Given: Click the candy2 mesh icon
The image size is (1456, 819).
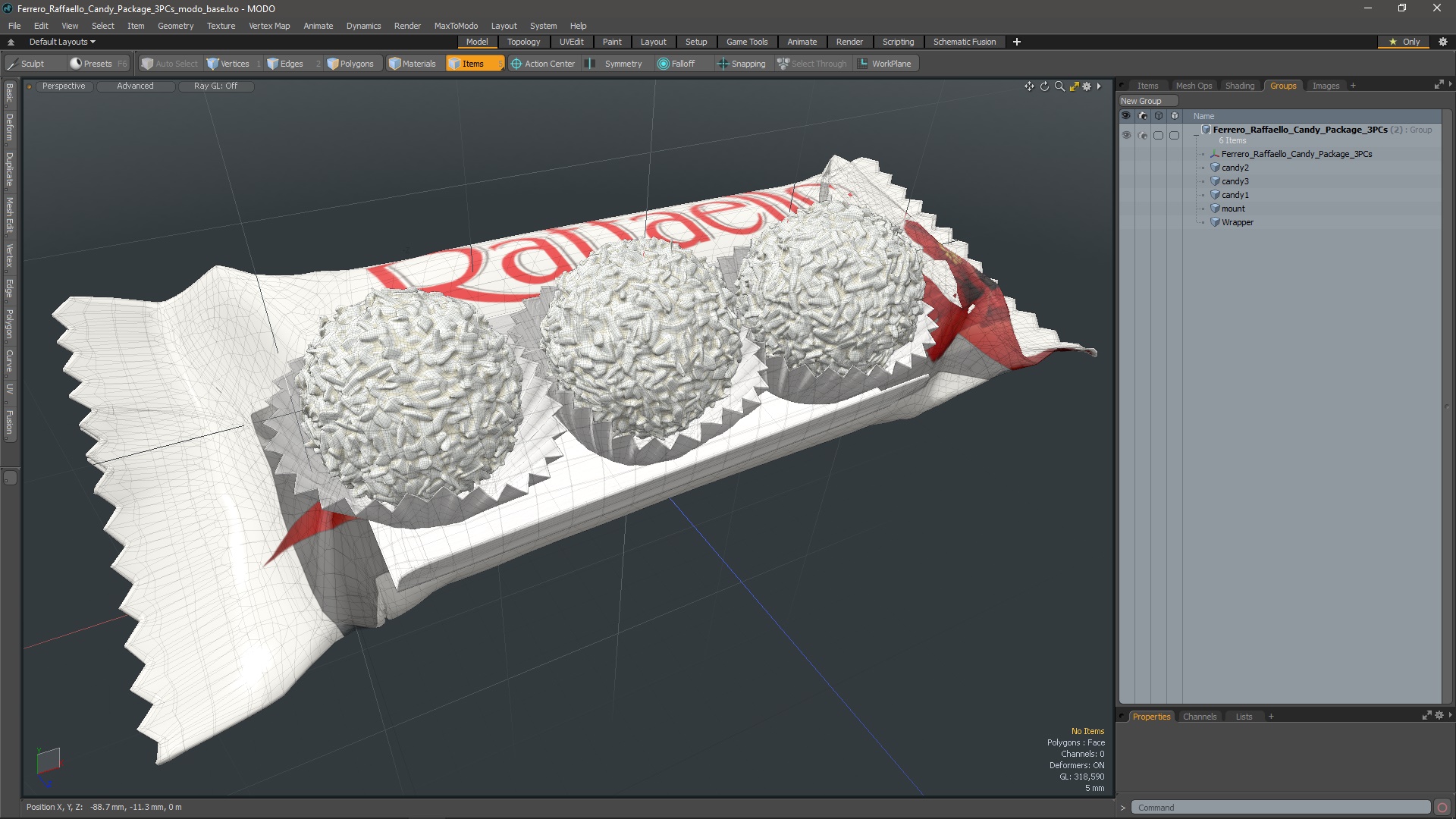Looking at the screenshot, I should (1215, 168).
